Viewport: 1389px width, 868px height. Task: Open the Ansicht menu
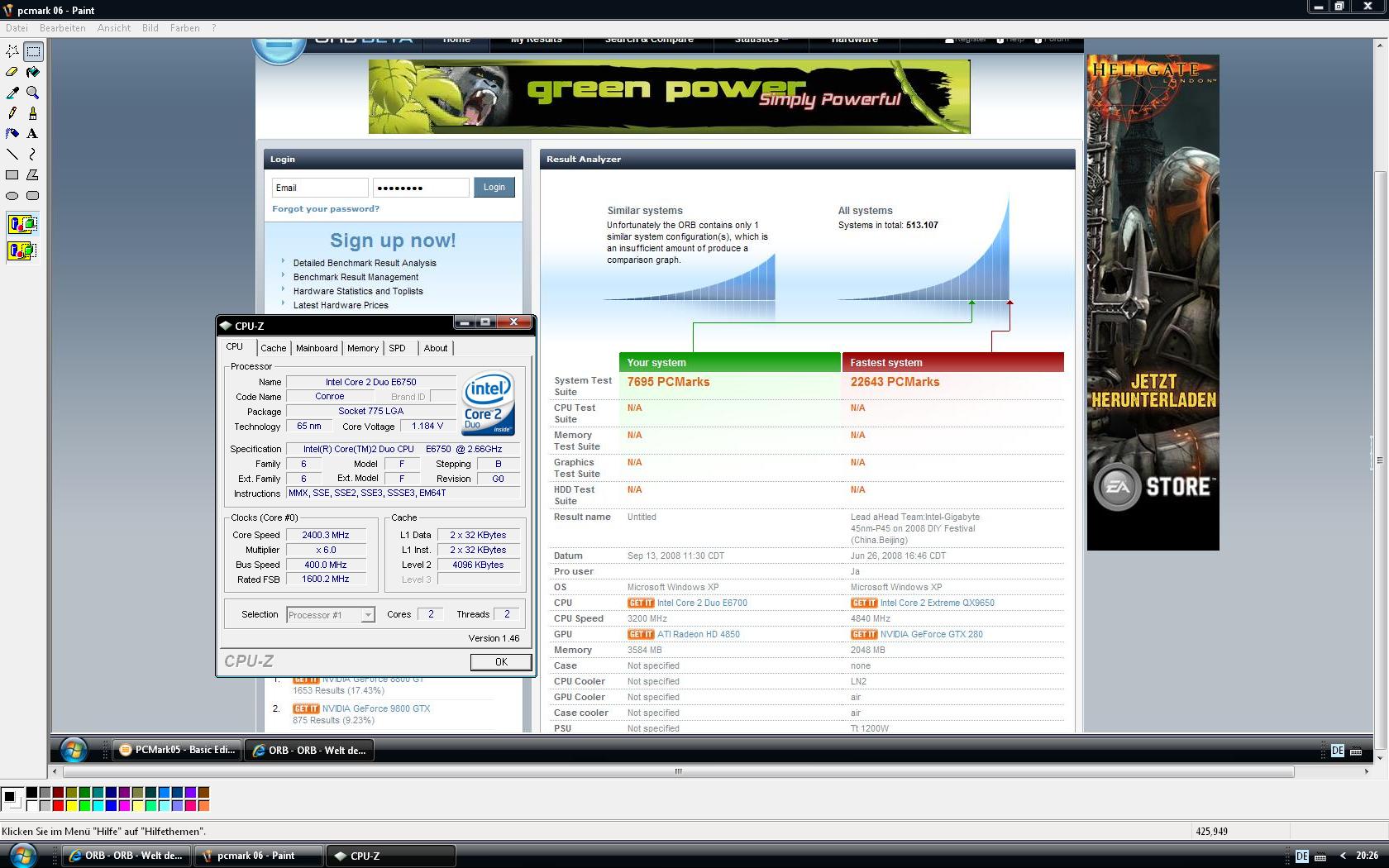[114, 28]
